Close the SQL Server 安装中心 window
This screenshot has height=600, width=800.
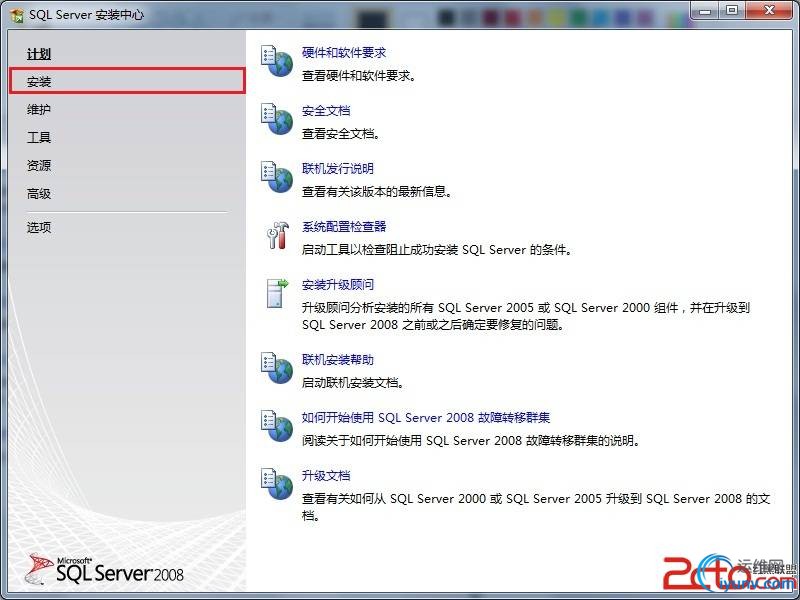coord(769,10)
